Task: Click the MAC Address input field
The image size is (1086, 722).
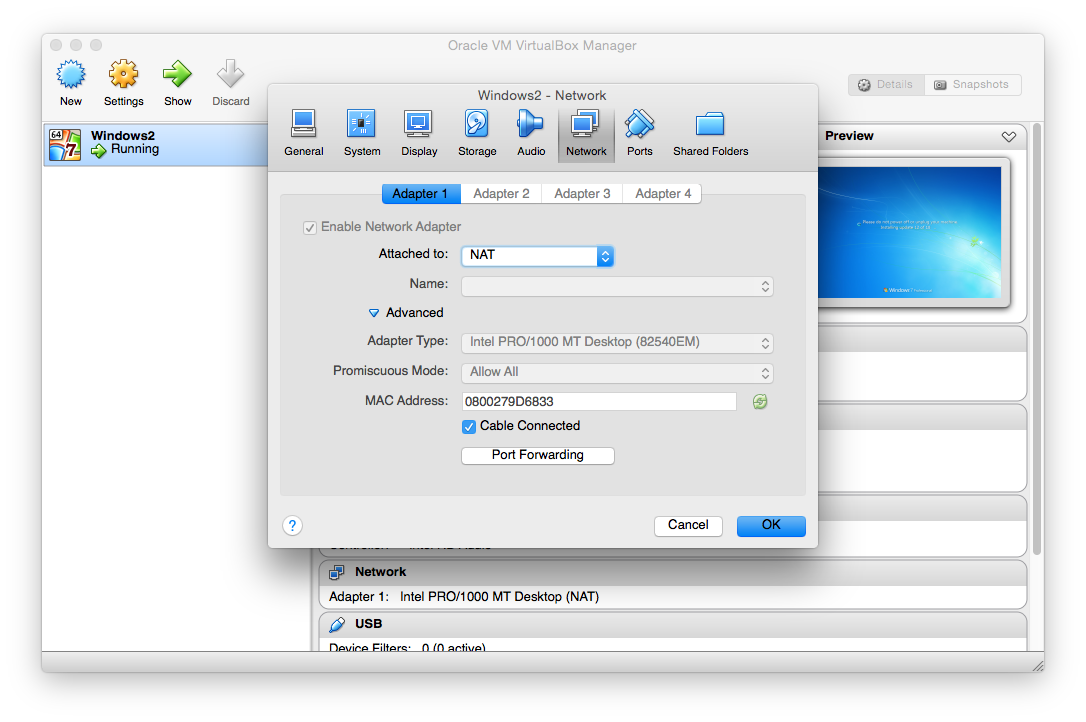Action: click(598, 401)
